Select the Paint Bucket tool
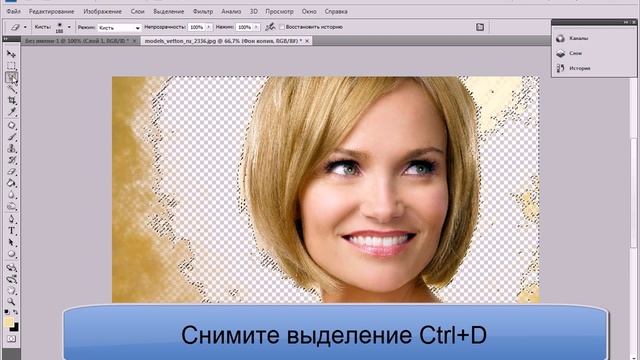This screenshot has width=640, height=360. pyautogui.click(x=11, y=183)
